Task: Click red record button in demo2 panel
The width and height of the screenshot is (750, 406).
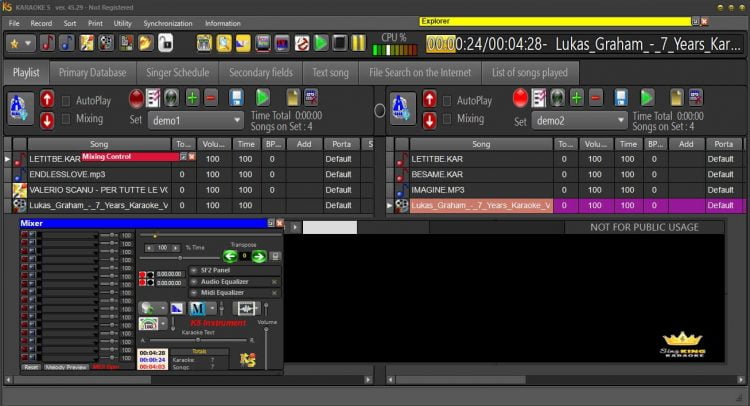Action: (x=520, y=98)
